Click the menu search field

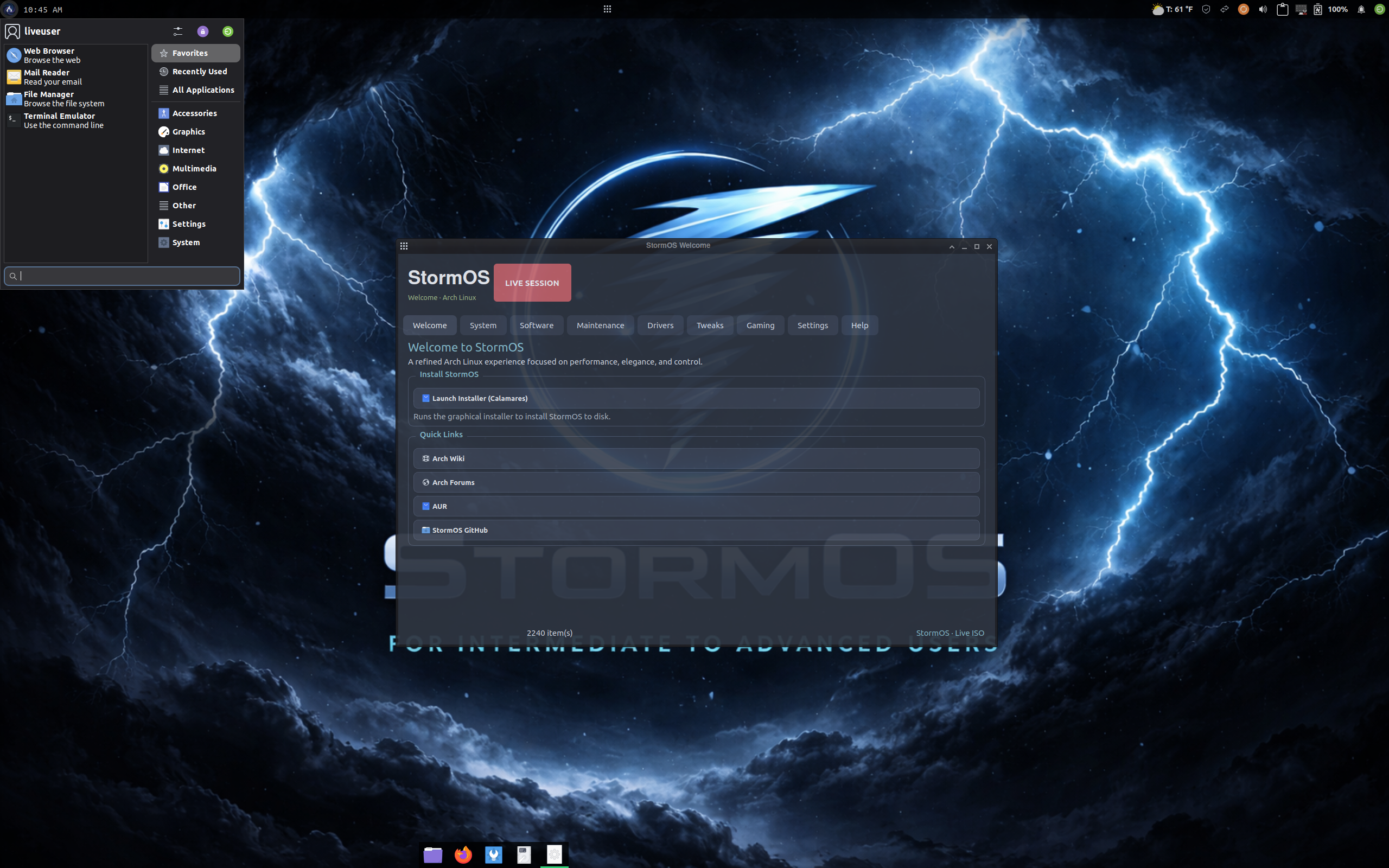[122, 276]
